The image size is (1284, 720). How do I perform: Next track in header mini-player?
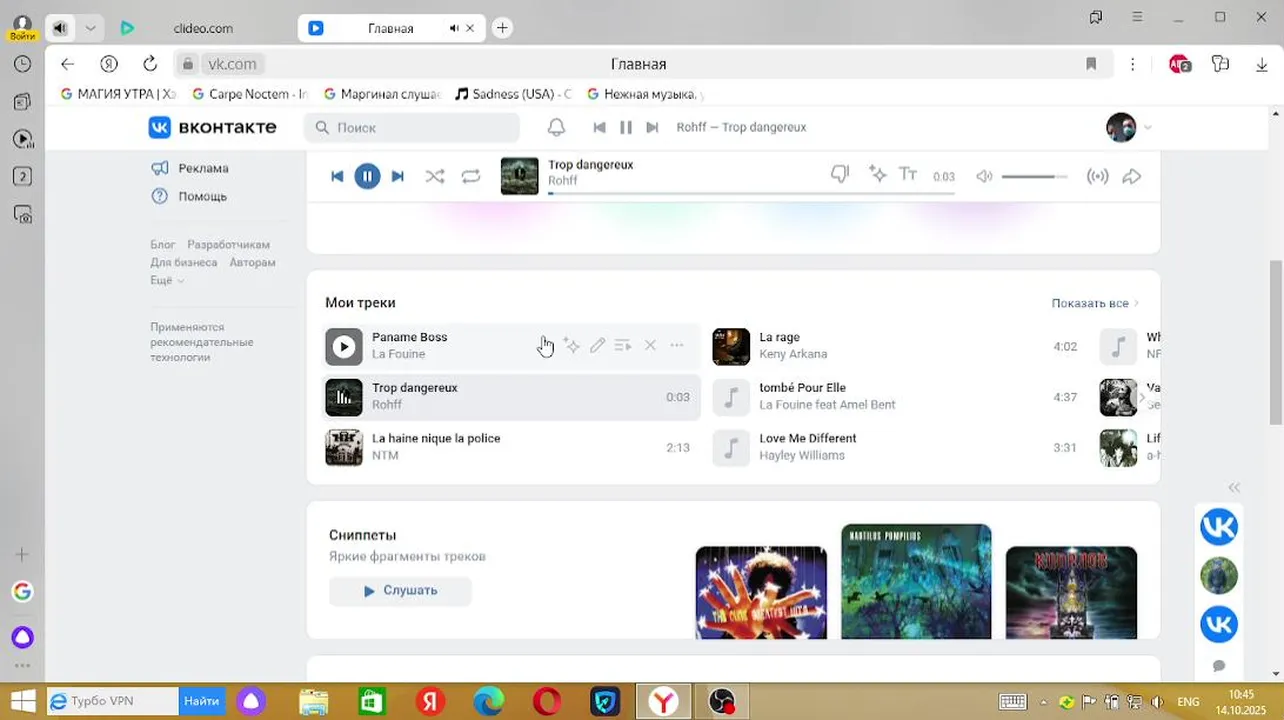tap(652, 127)
